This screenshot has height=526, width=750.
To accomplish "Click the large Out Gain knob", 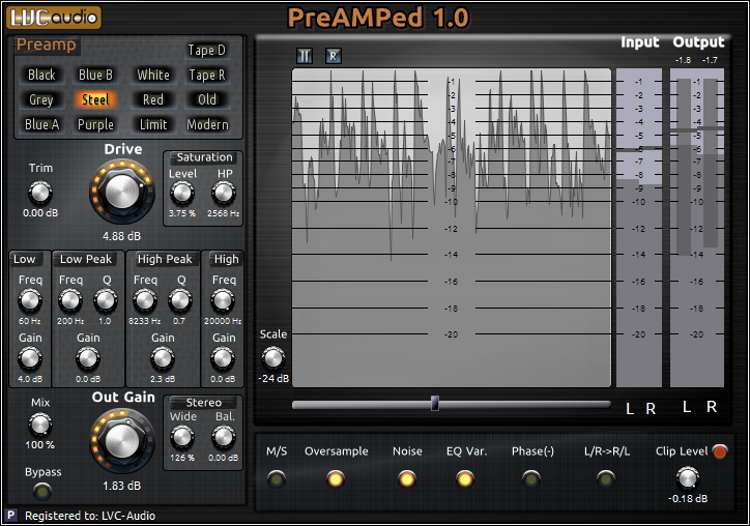I will [122, 441].
